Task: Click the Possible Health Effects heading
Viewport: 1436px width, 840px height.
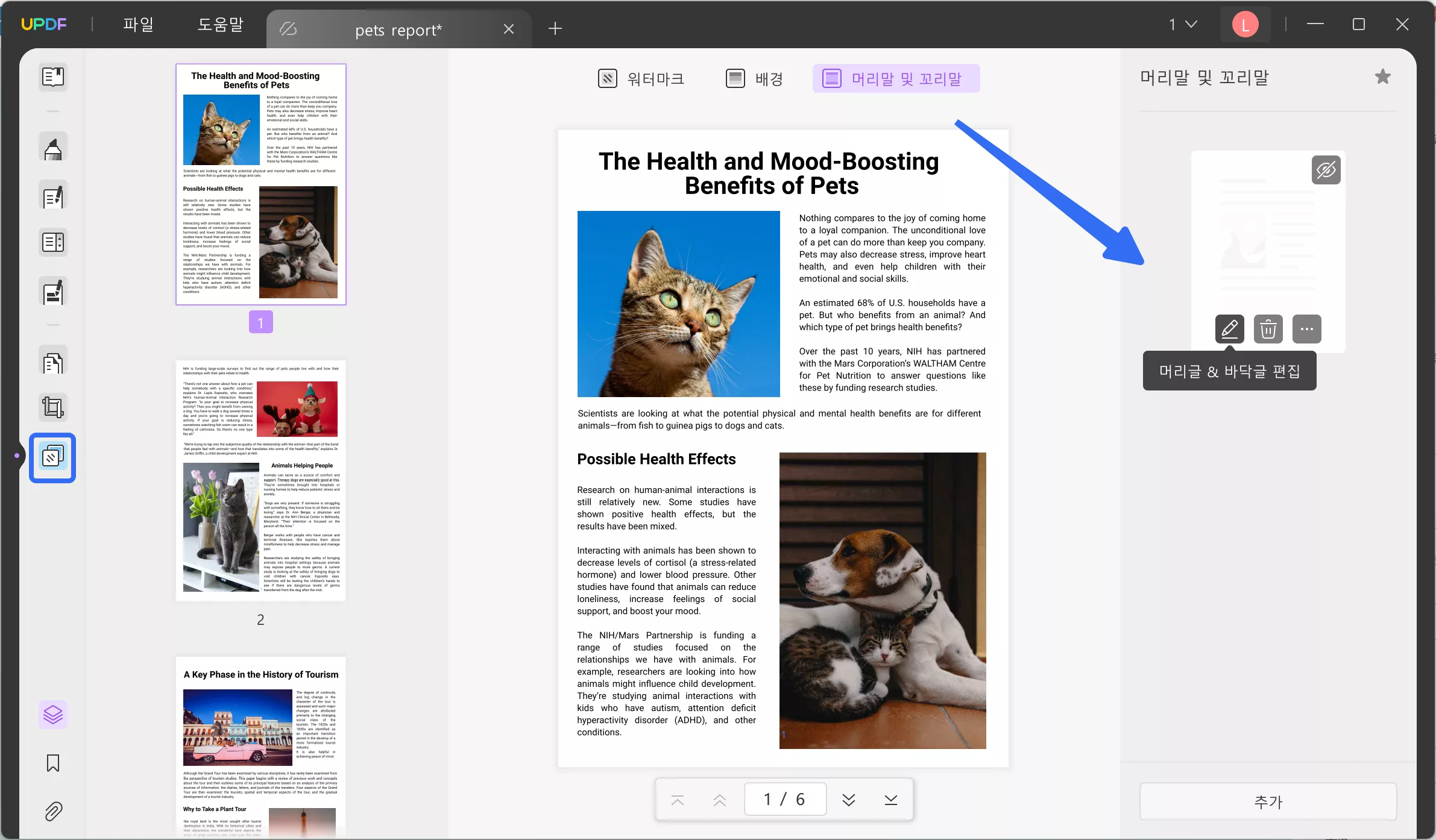Action: pos(657,459)
